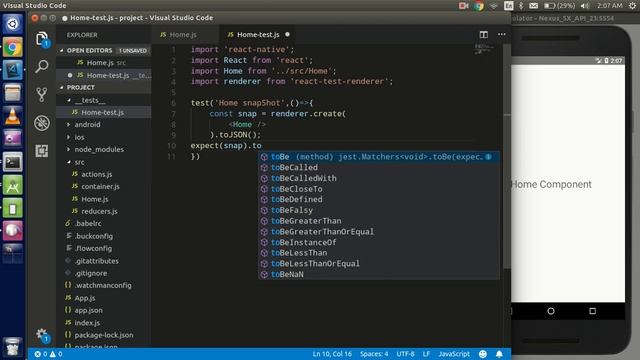Tap the emulator Overview square button
This screenshot has width=640, height=360.
592,311
